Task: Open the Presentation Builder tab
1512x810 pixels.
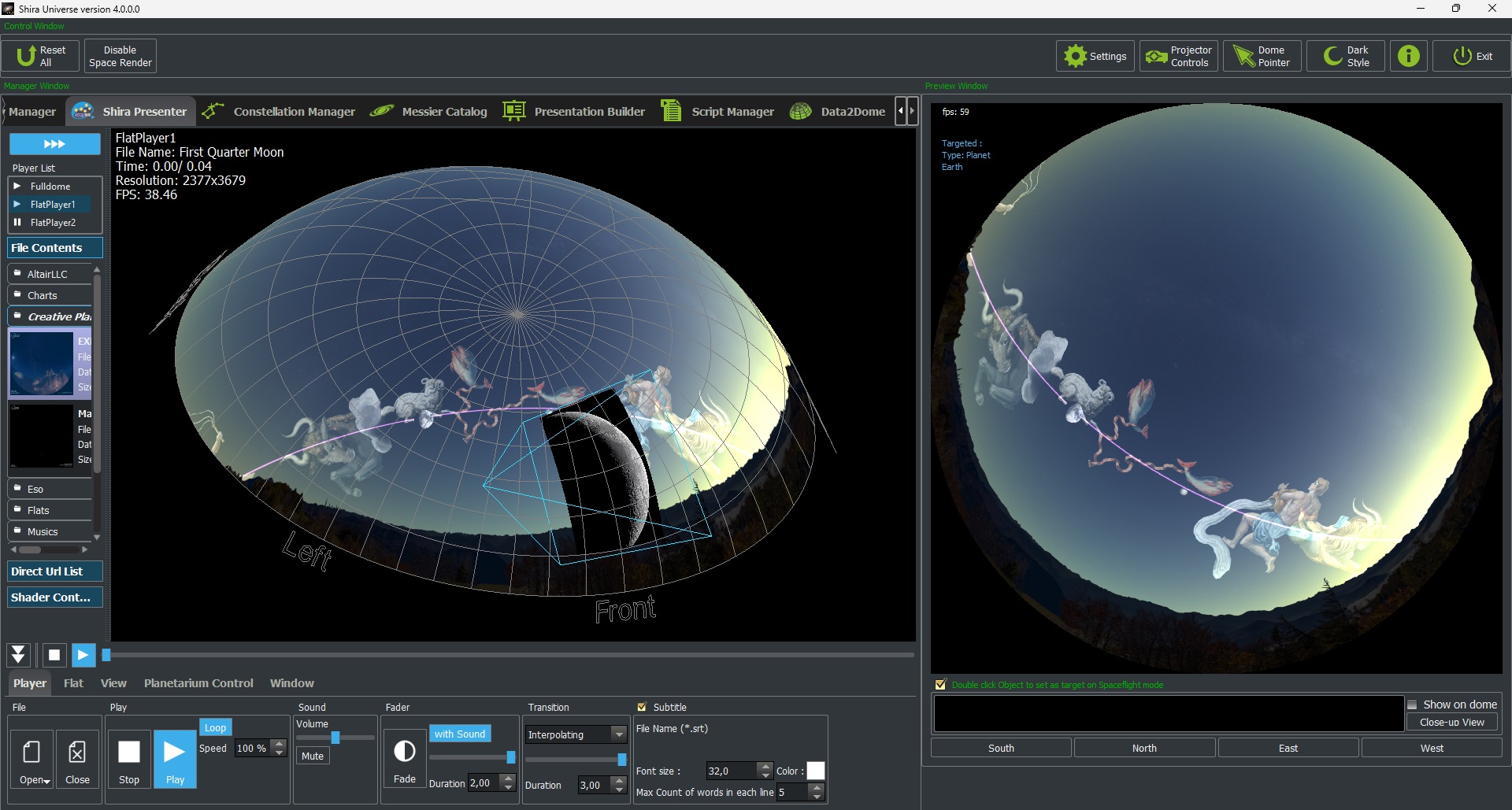Action: [574, 112]
